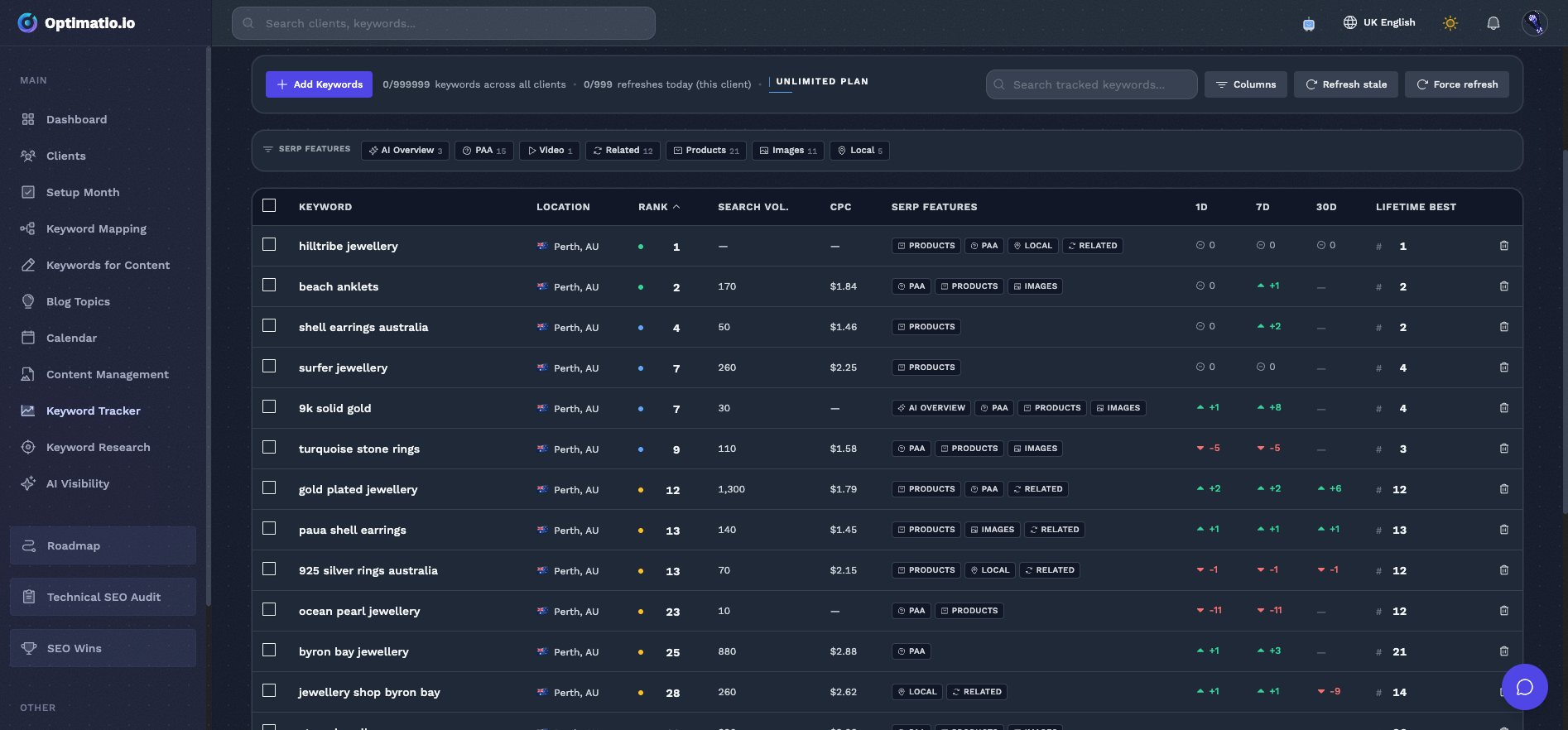The height and width of the screenshot is (730, 1568).
Task: Click the notifications bell icon
Action: (x=1493, y=23)
